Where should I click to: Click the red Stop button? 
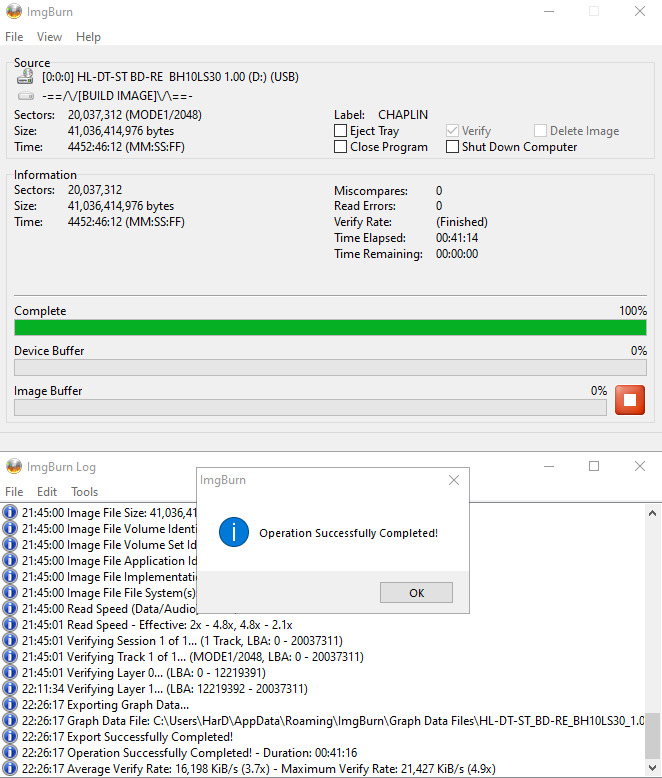pyautogui.click(x=630, y=399)
